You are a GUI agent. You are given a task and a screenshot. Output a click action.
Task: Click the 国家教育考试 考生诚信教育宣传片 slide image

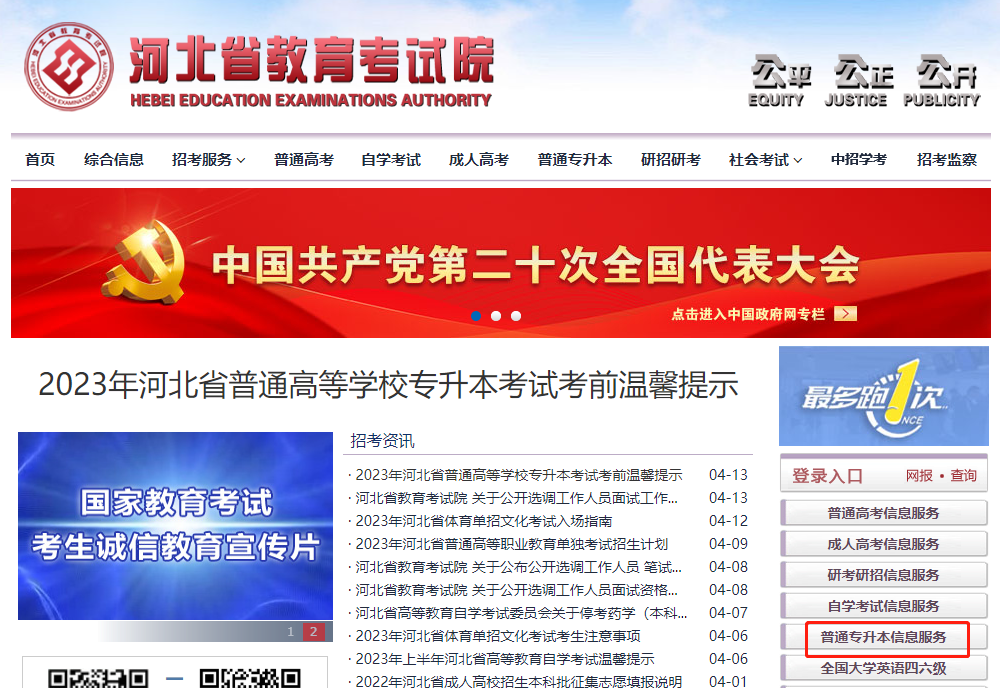[x=175, y=526]
